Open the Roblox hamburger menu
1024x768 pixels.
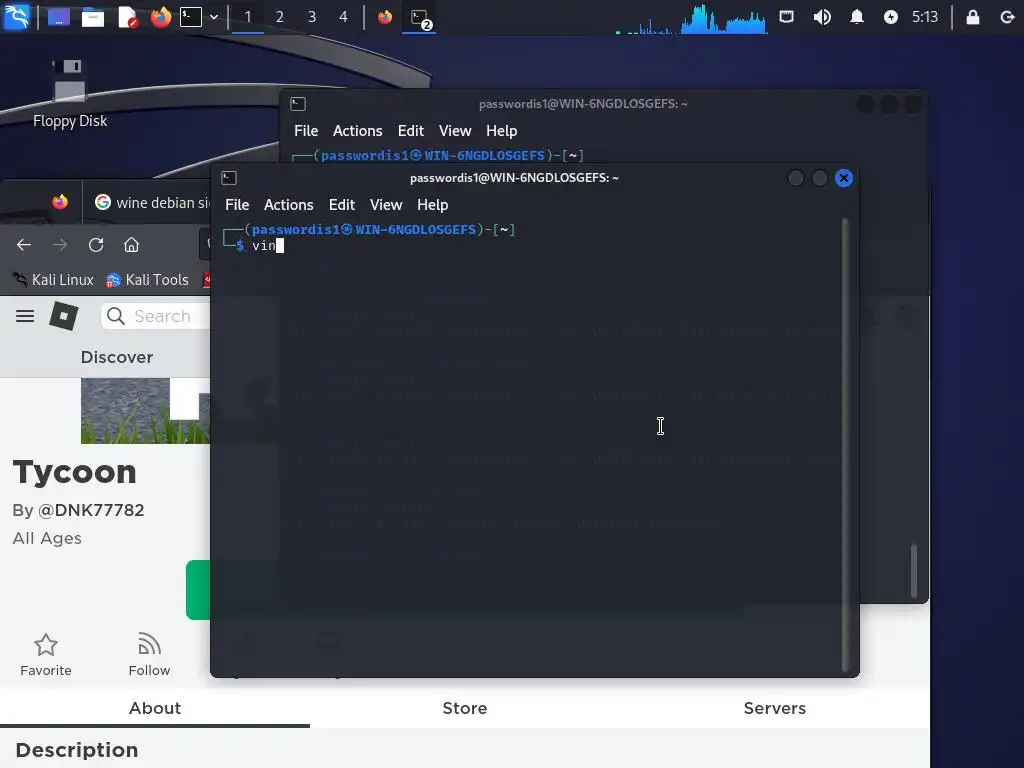pos(25,317)
